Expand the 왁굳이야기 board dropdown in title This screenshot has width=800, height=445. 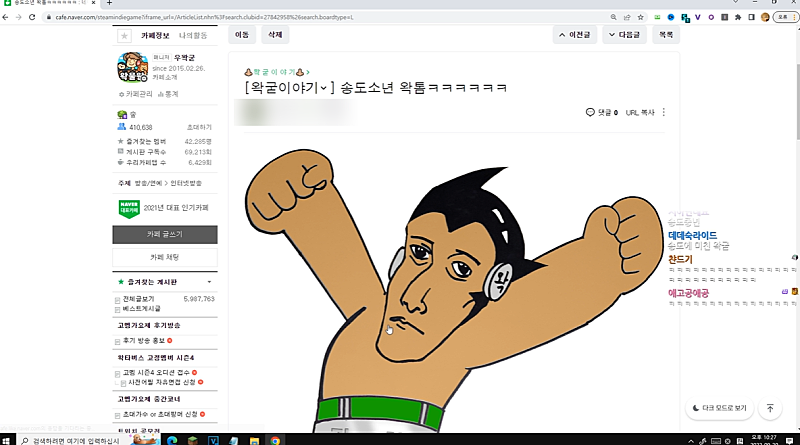coord(309,72)
